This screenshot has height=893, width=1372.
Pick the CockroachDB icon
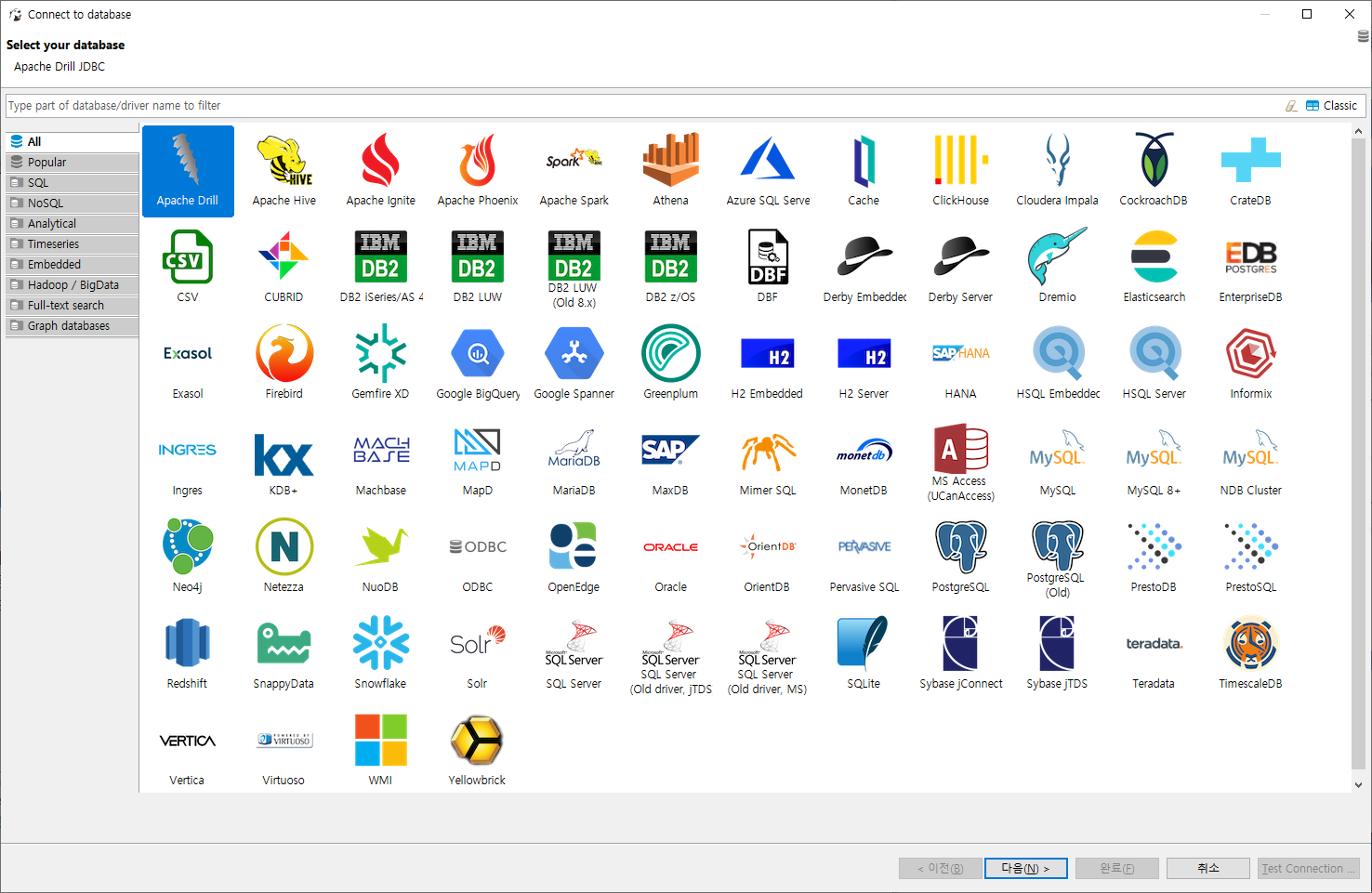pyautogui.click(x=1154, y=160)
